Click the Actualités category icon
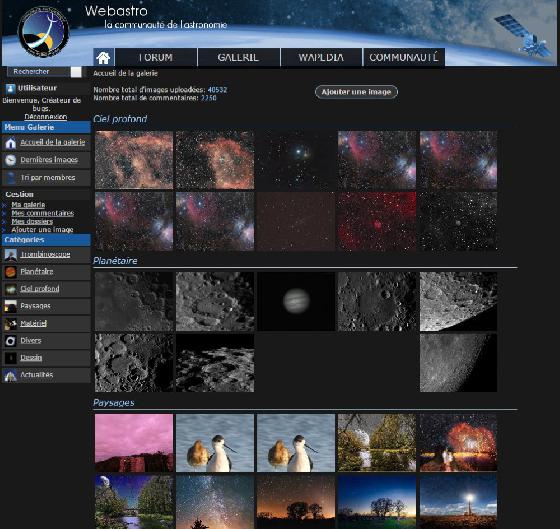560x529 pixels. (10, 375)
